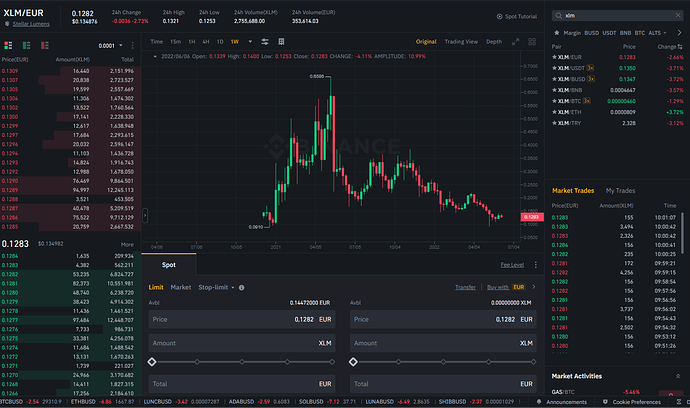Click the buy Price input field
This screenshot has width=690, height=408.
(x=242, y=320)
